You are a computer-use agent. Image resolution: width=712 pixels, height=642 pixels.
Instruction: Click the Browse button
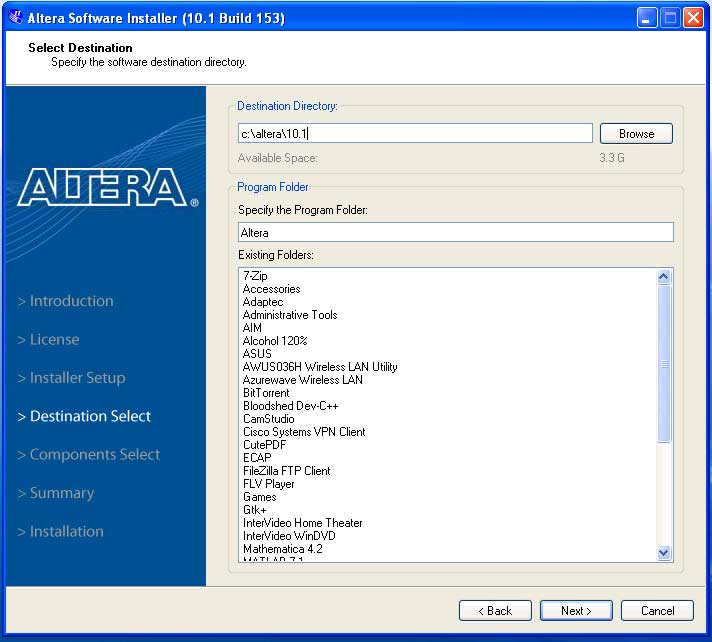636,134
